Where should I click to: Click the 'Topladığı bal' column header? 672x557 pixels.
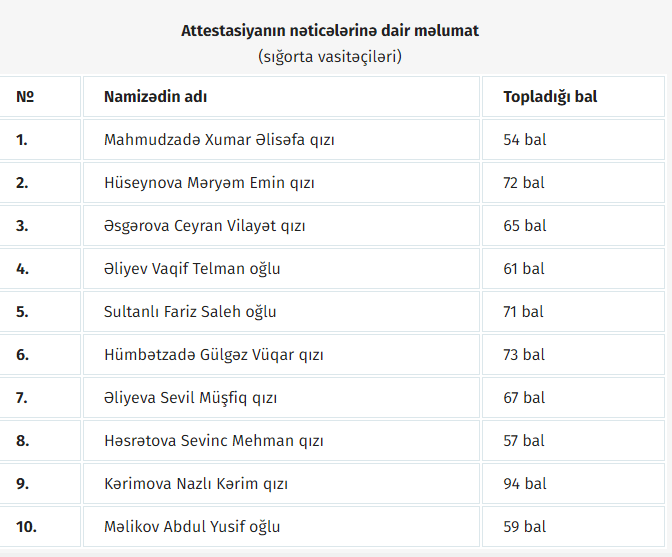click(x=573, y=96)
